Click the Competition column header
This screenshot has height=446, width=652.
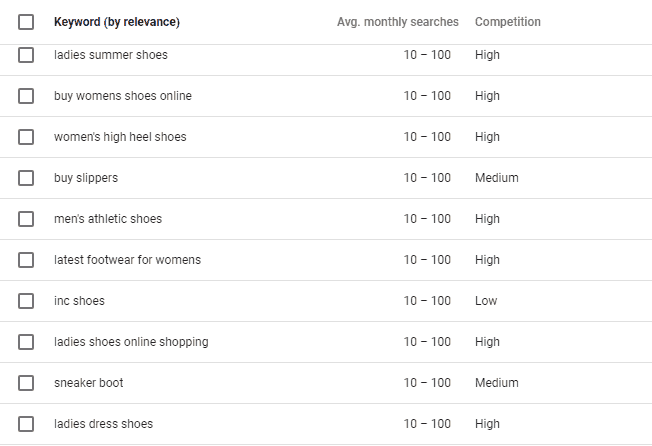point(508,22)
